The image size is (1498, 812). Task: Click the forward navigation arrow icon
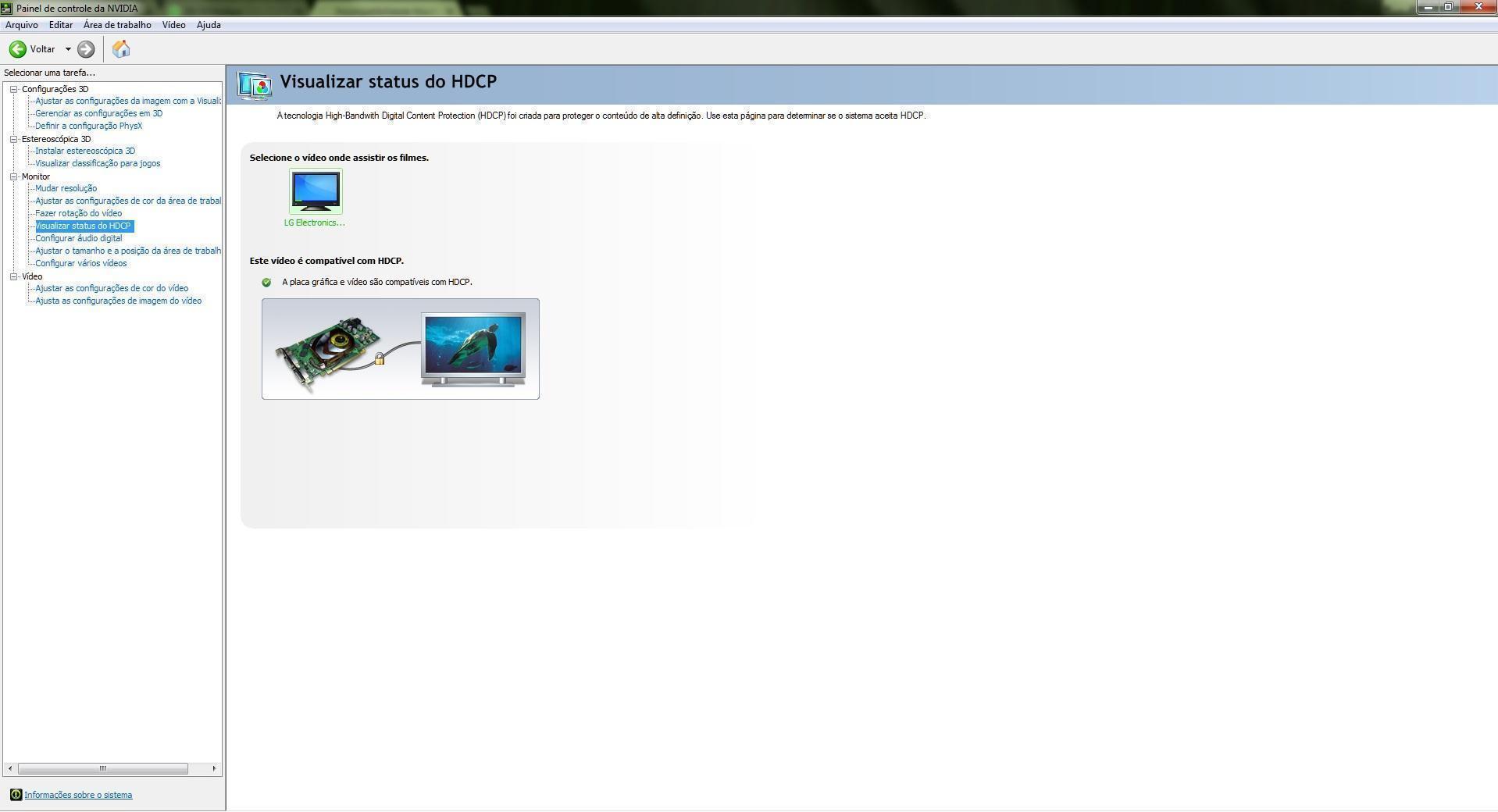[86, 49]
